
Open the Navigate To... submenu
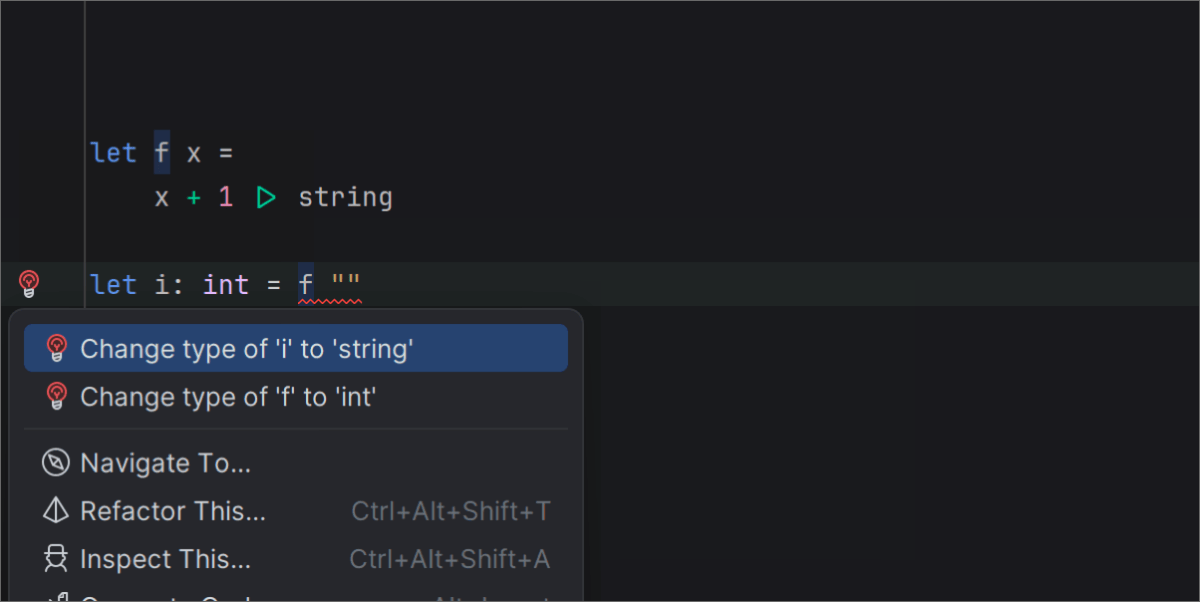[x=165, y=463]
